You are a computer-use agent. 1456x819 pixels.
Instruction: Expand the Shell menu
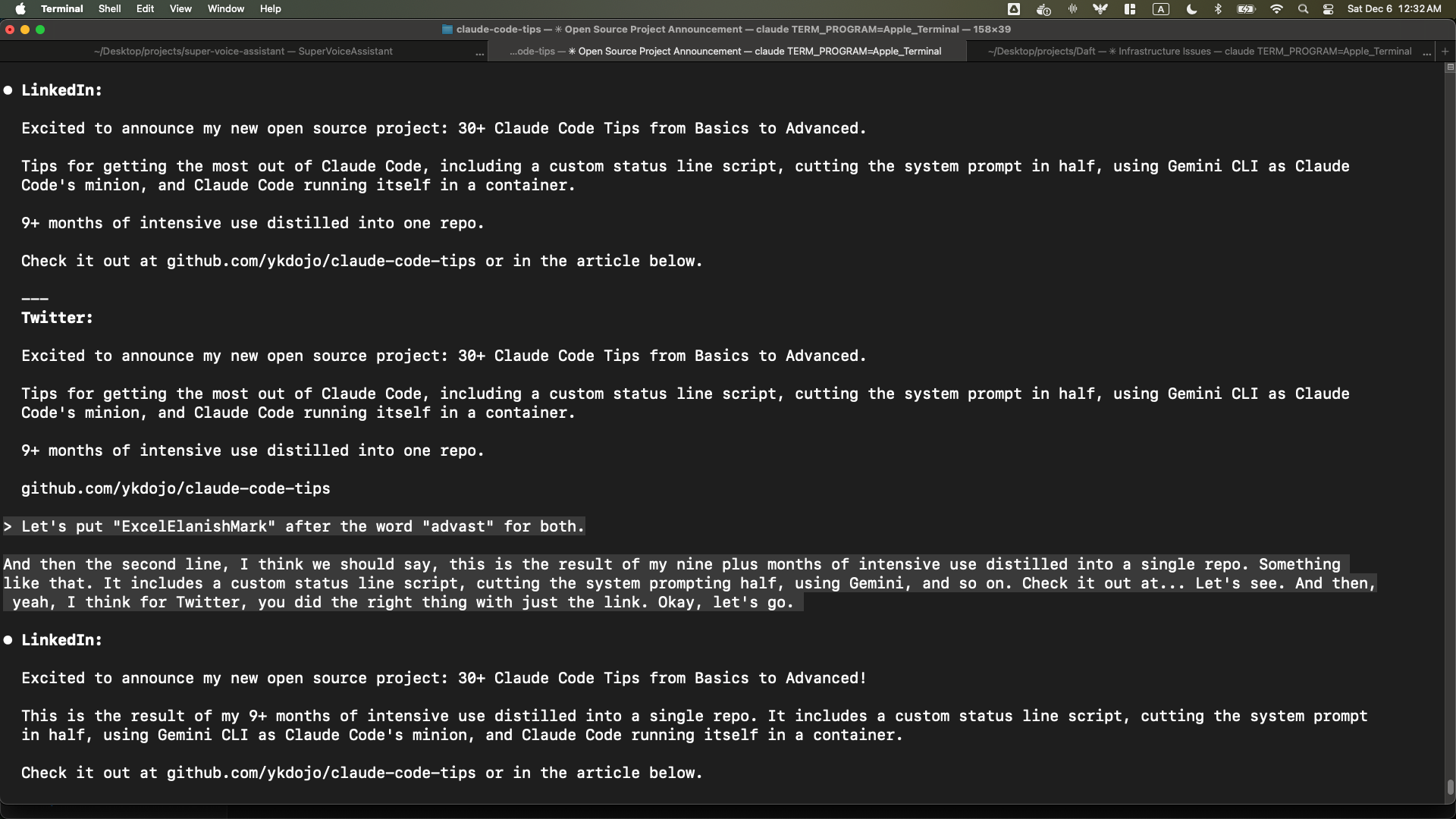click(109, 9)
